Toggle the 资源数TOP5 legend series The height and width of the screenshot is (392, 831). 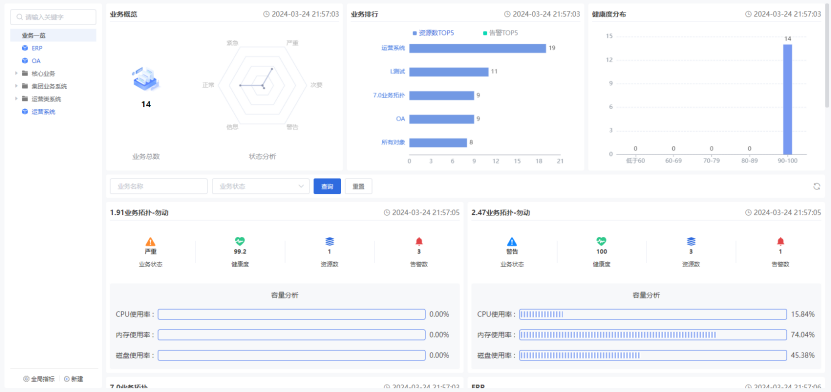coord(434,33)
